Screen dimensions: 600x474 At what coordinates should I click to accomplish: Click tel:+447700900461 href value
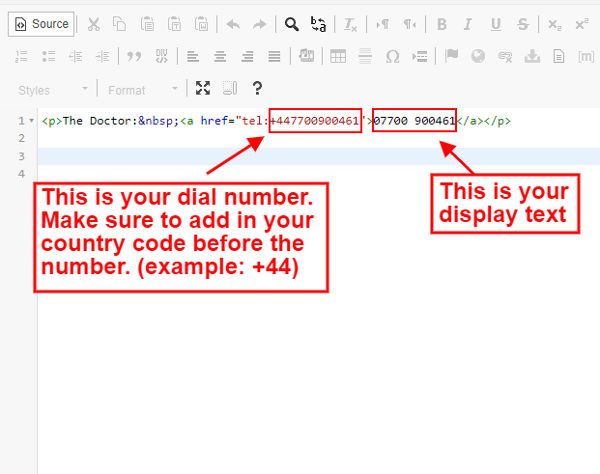(300, 121)
